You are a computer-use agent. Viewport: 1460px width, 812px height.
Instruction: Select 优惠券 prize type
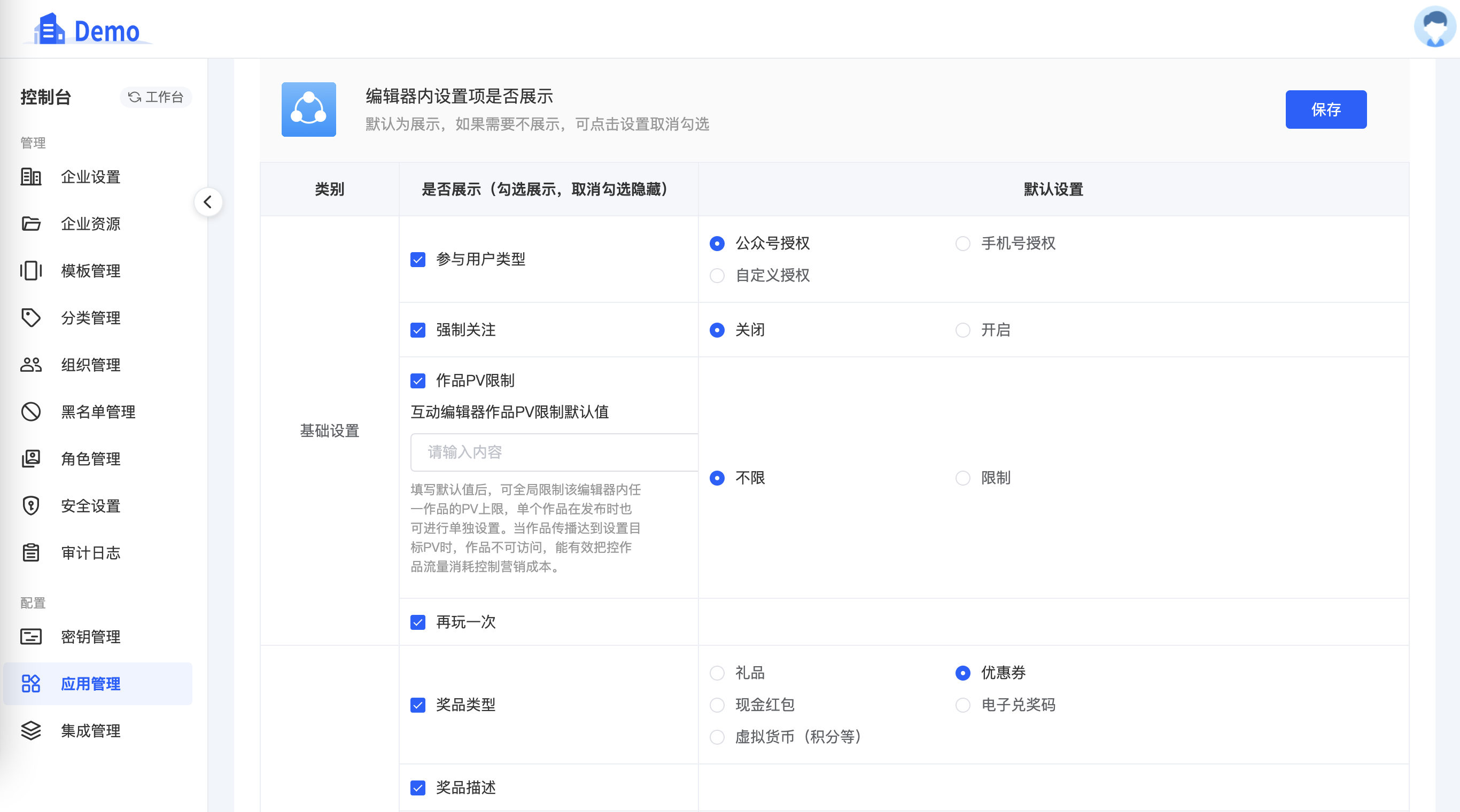tap(963, 673)
